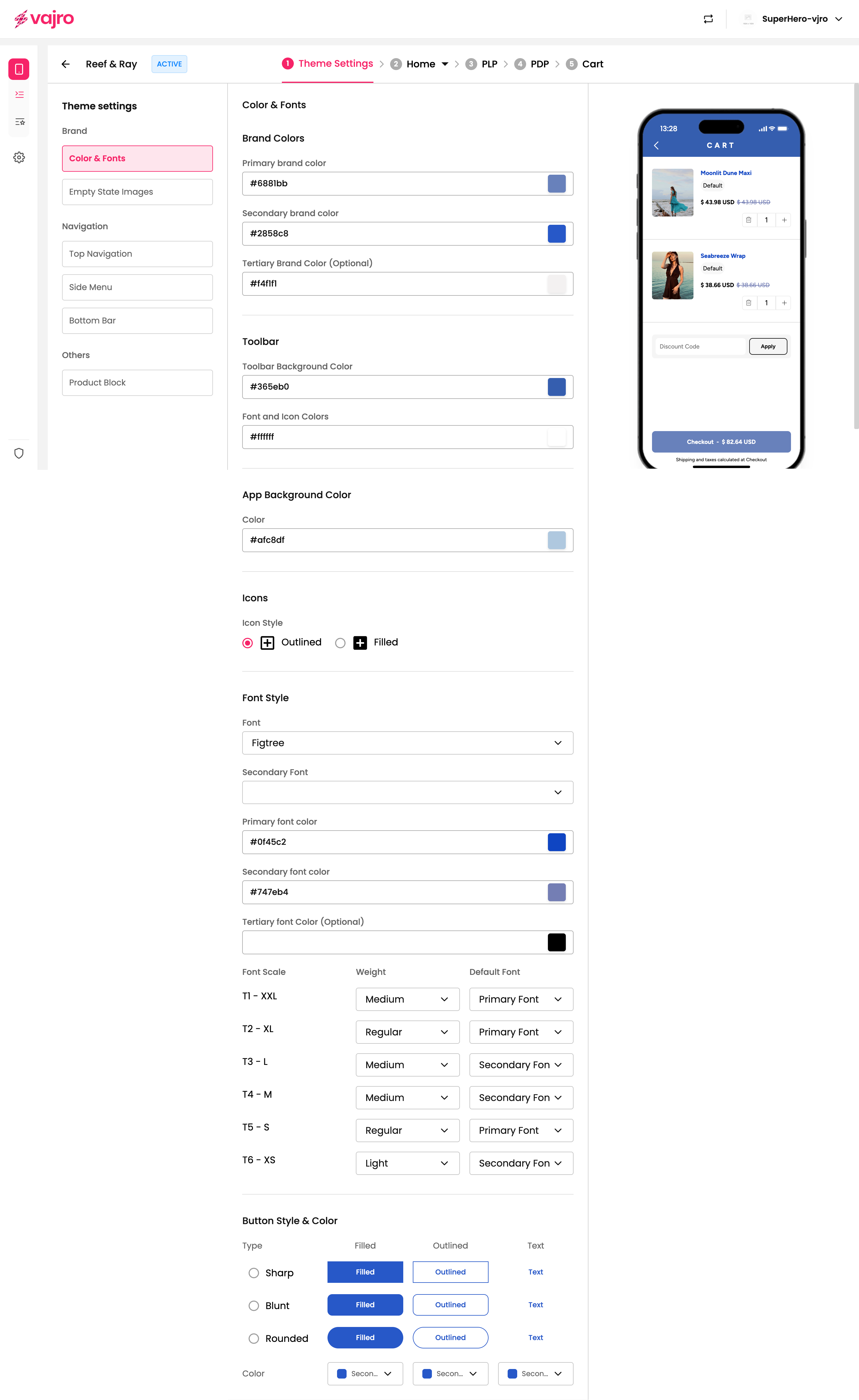Click the mobile app icon in left sidebar

(x=19, y=69)
